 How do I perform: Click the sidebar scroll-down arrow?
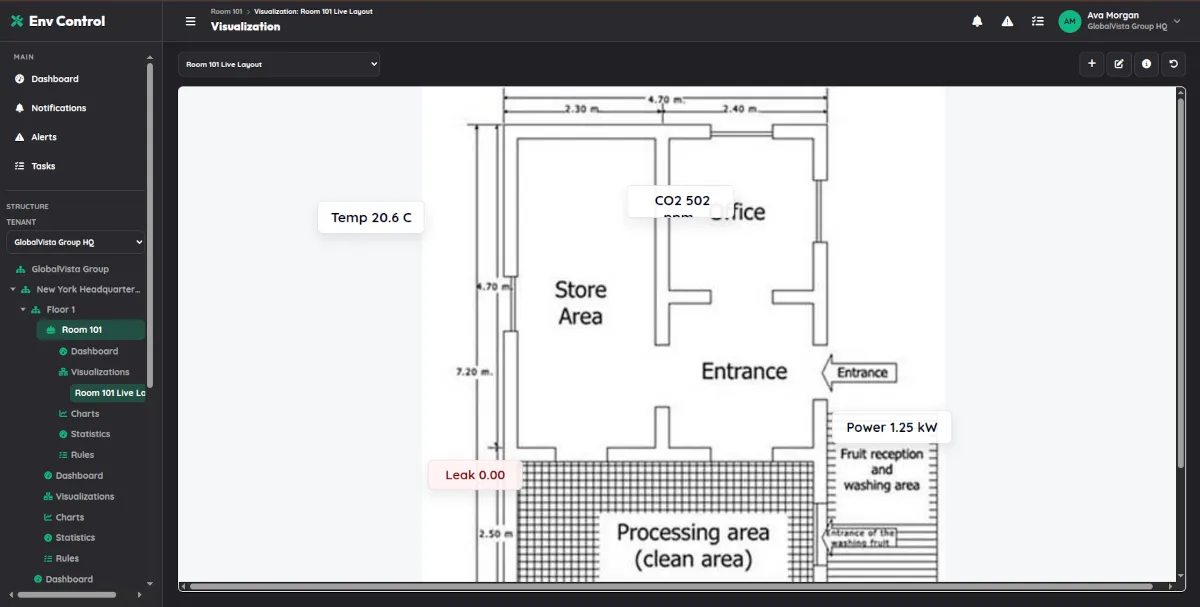pyautogui.click(x=150, y=583)
